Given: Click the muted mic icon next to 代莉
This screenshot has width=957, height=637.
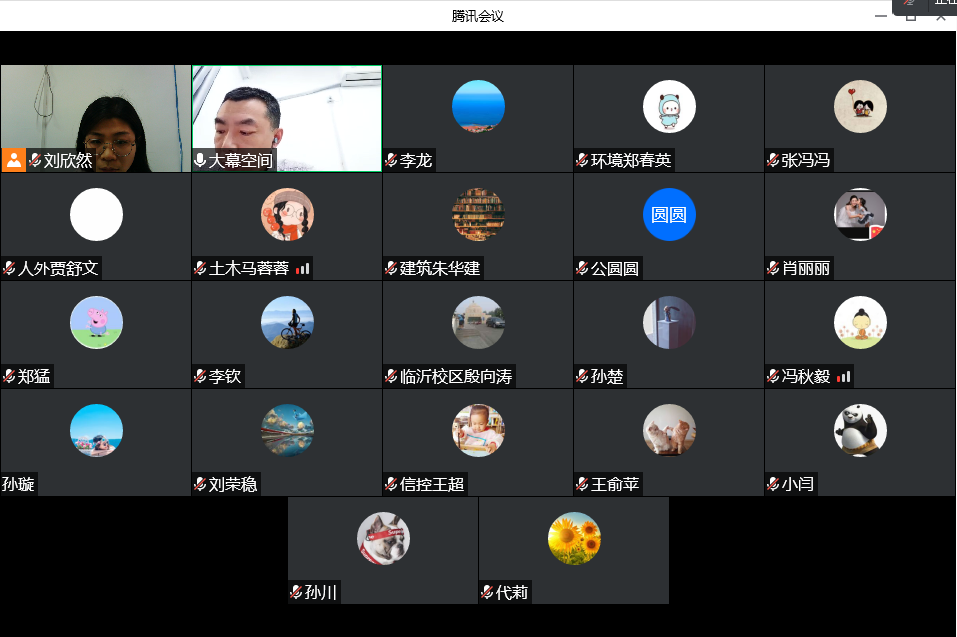Looking at the screenshot, I should click(487, 592).
